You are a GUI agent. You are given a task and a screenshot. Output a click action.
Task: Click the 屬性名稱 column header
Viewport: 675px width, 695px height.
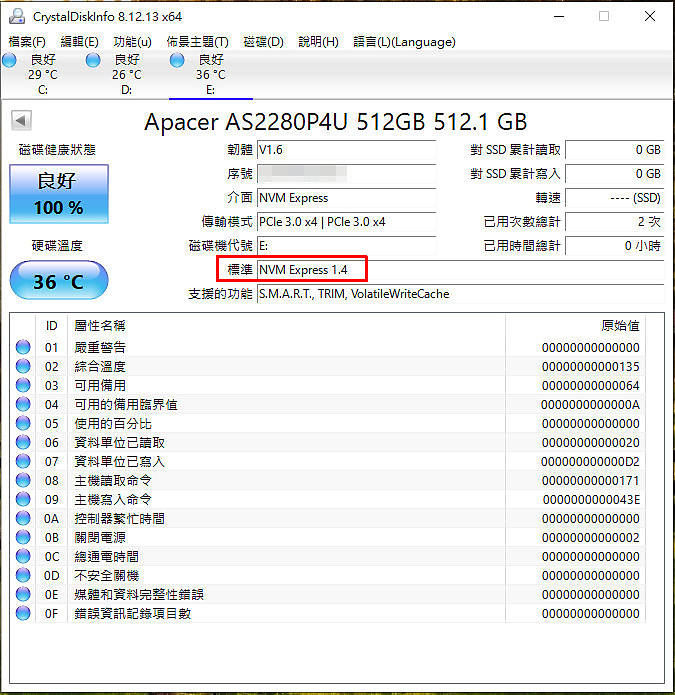[x=286, y=326]
